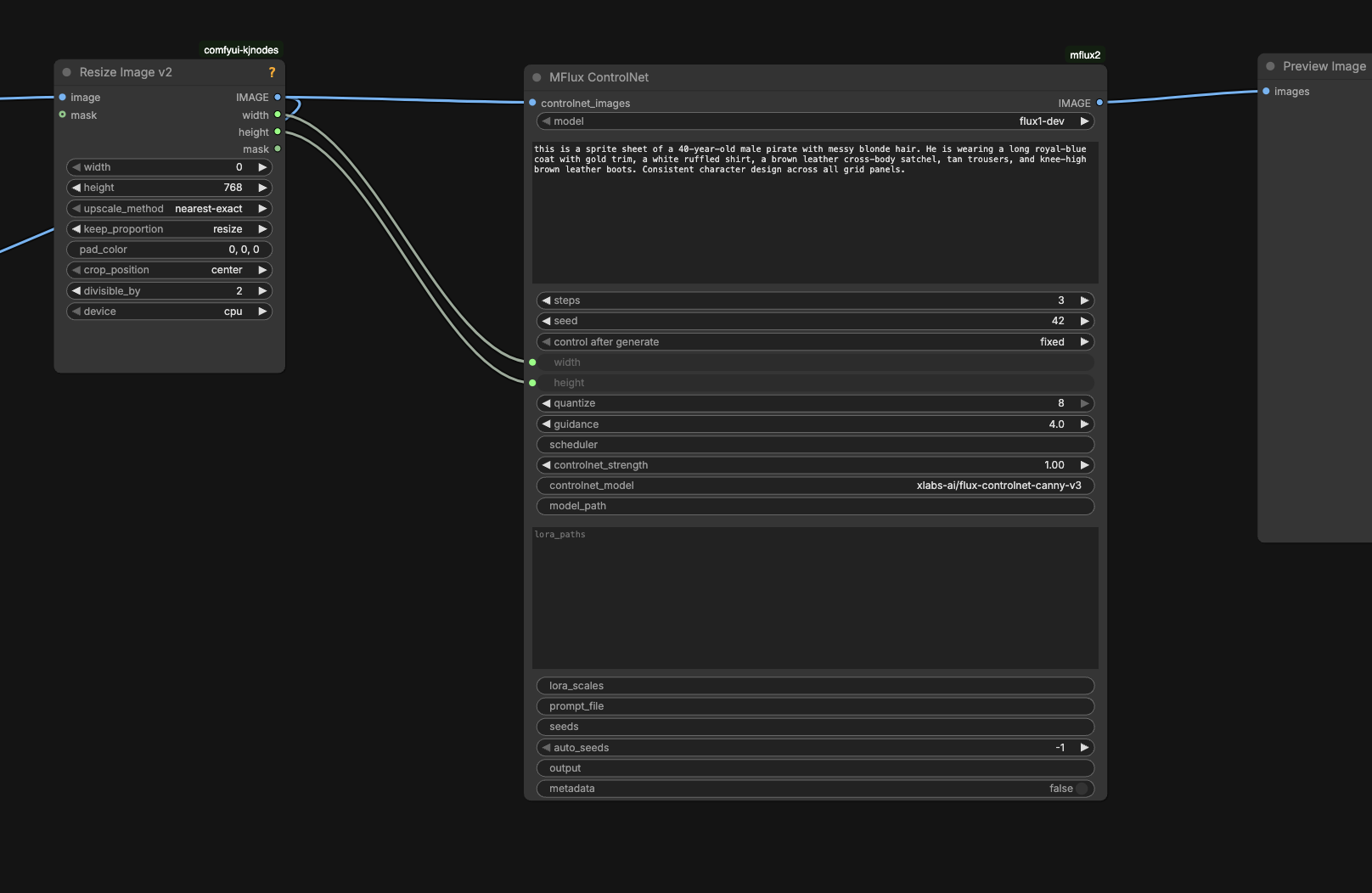The height and width of the screenshot is (893, 1372).
Task: Next option arrow for control after generate
Action: tap(1084, 342)
